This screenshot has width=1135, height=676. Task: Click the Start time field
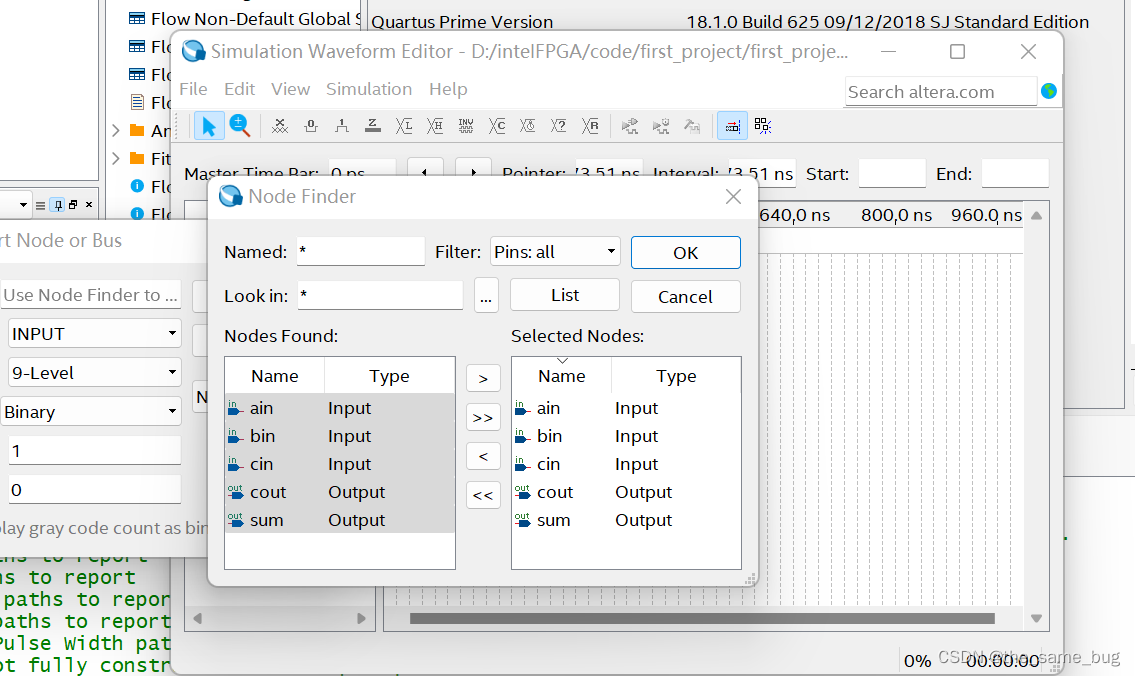pyautogui.click(x=892, y=174)
